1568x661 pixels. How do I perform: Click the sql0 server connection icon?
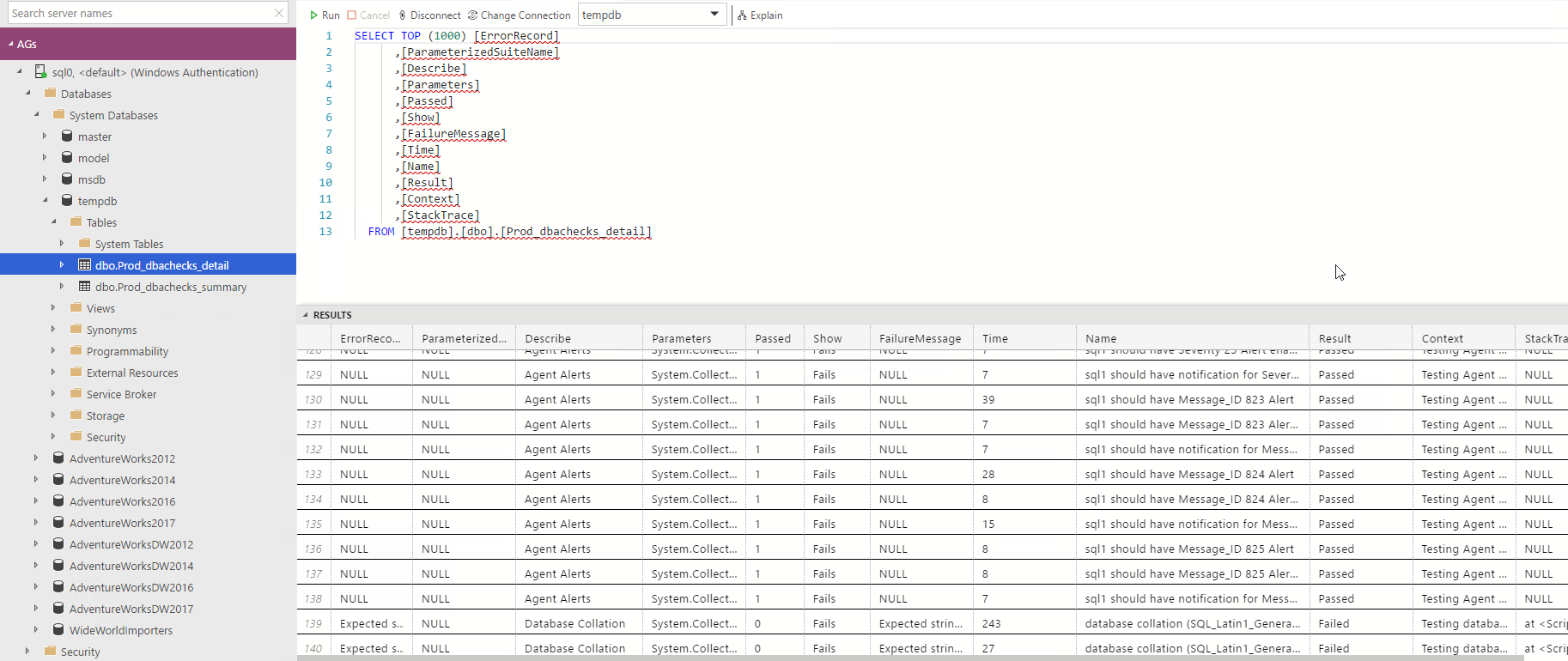(x=40, y=72)
